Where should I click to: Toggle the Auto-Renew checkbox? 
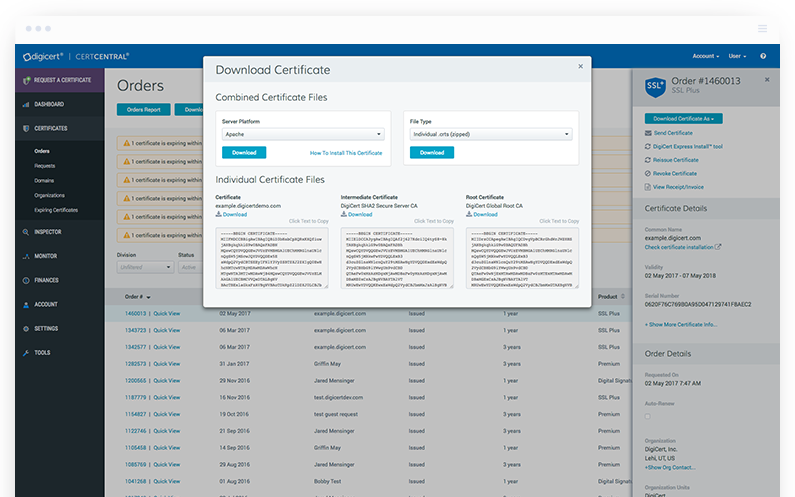(x=648, y=415)
